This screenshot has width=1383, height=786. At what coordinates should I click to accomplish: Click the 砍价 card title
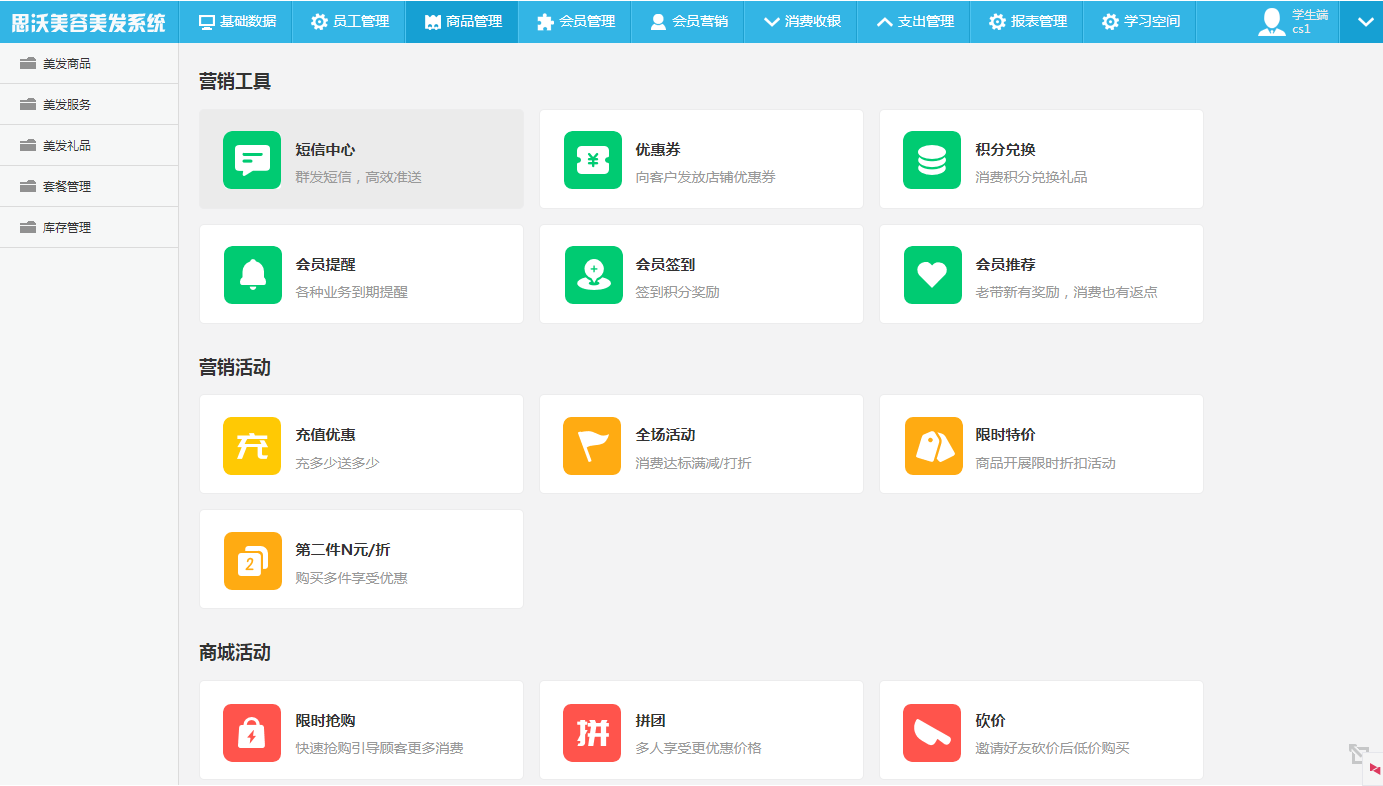click(x=990, y=721)
